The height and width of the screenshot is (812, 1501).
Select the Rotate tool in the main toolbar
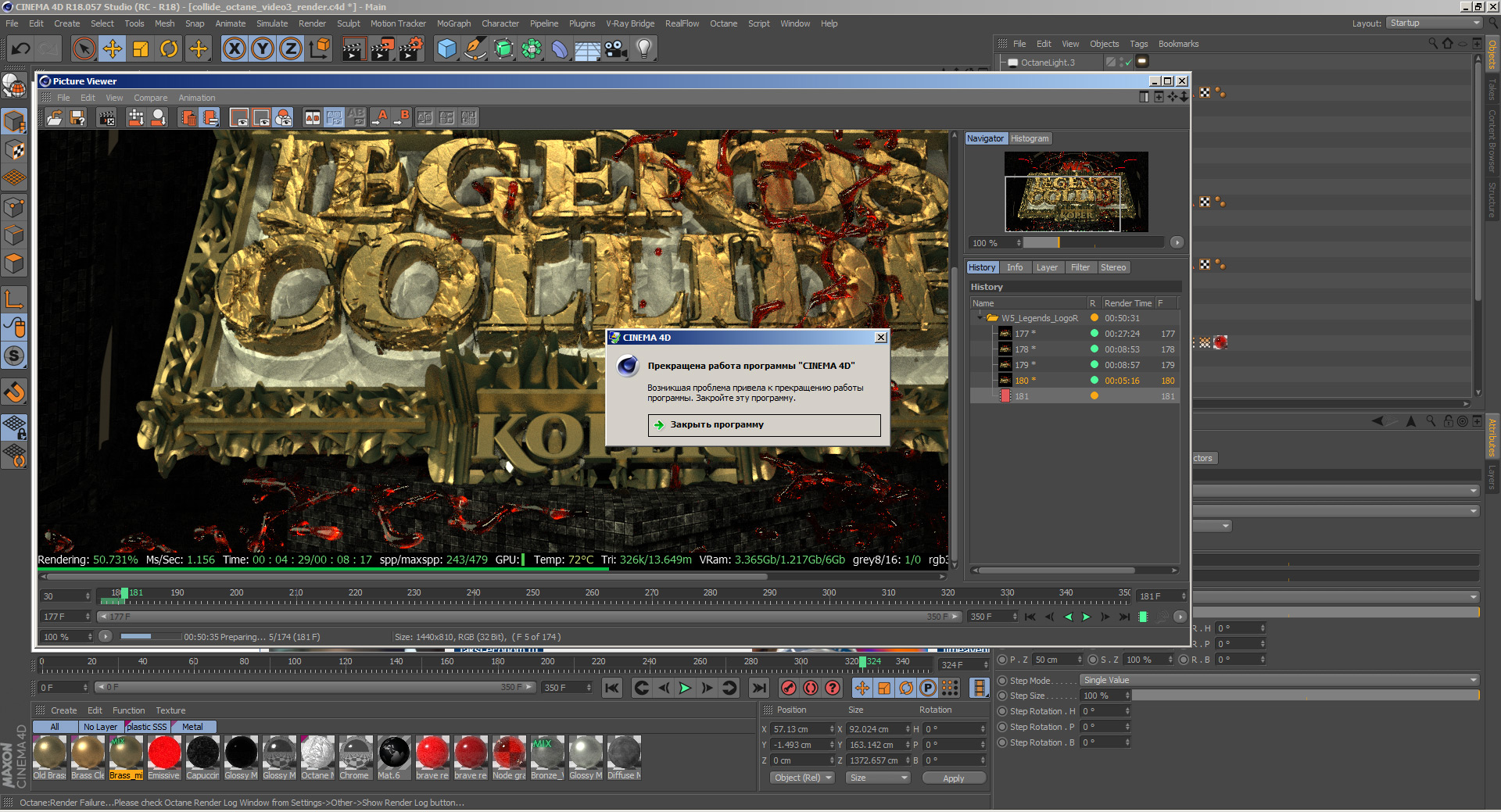[169, 49]
